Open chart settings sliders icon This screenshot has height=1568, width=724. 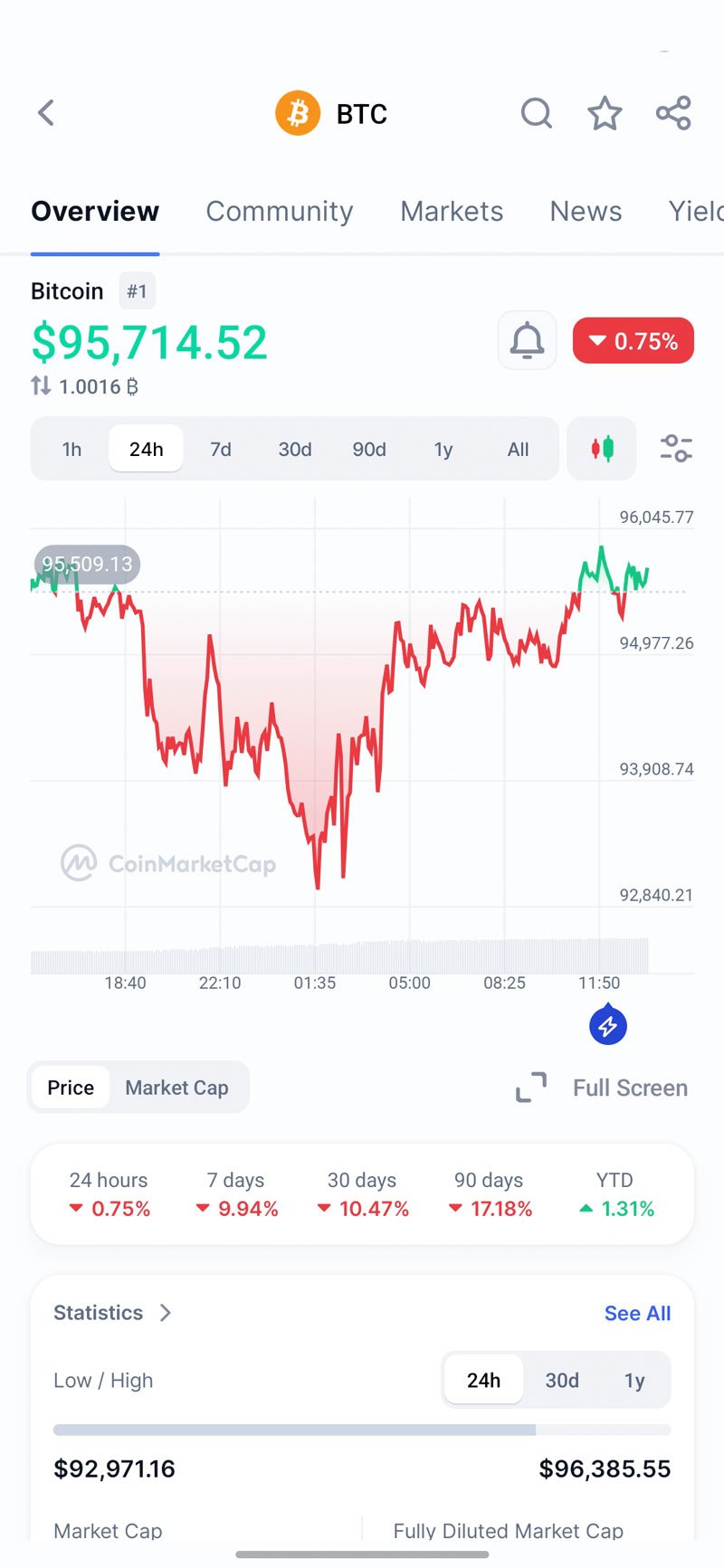point(675,449)
